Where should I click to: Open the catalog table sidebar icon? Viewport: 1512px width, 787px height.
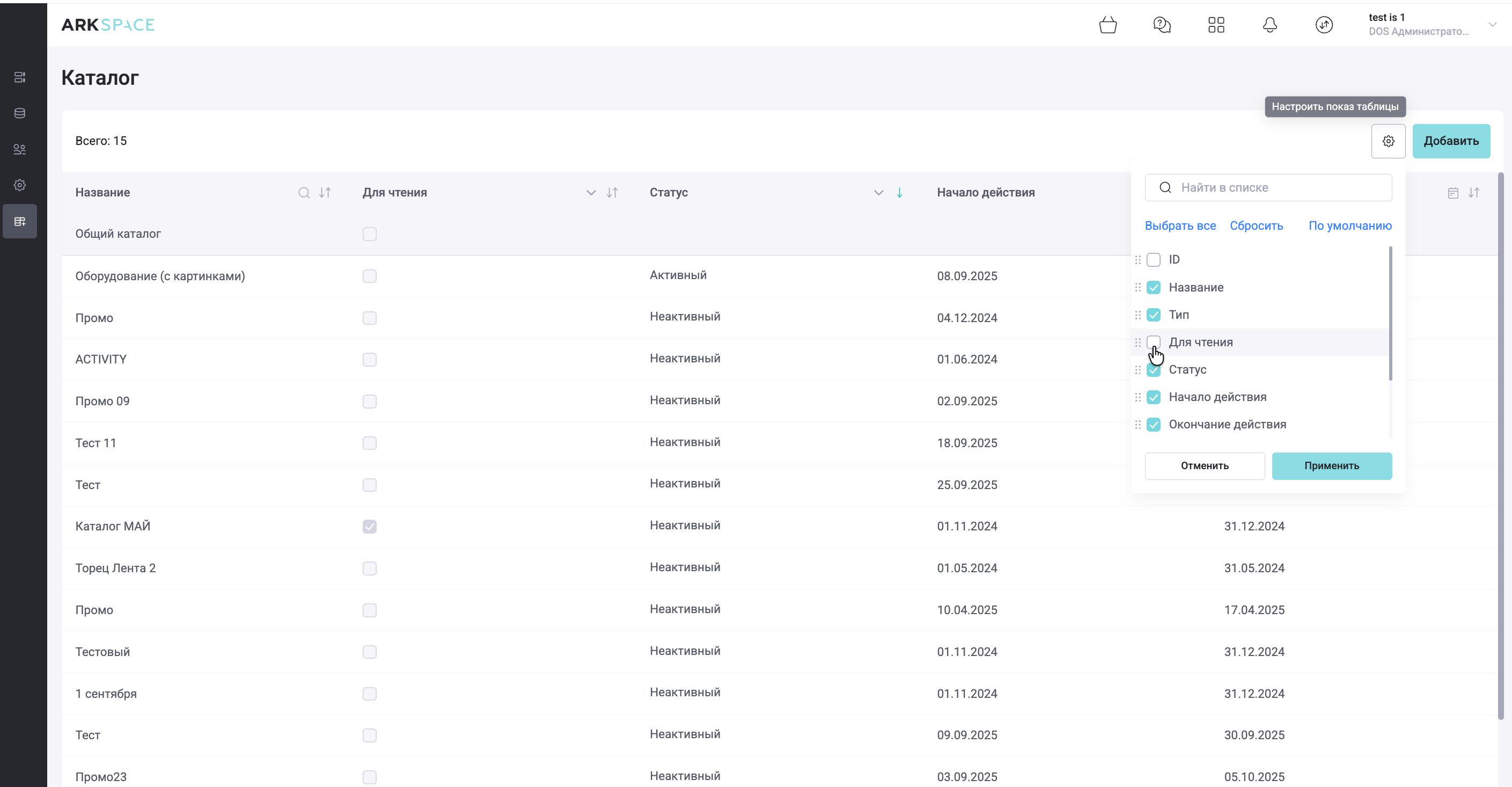click(20, 221)
